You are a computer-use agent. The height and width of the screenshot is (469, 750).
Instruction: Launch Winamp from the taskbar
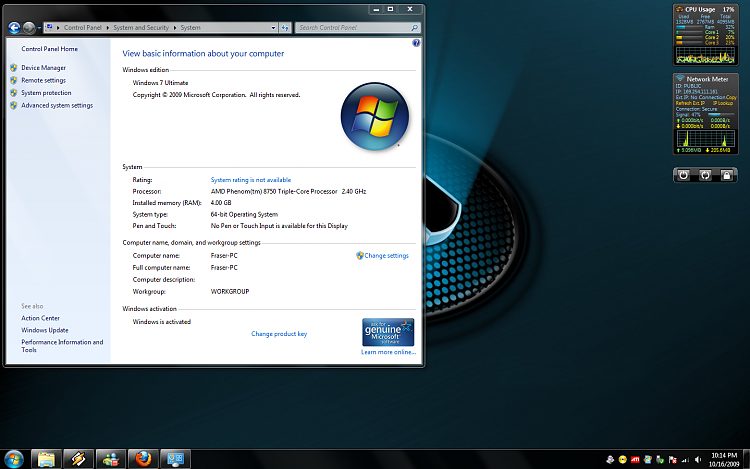pyautogui.click(x=78, y=459)
